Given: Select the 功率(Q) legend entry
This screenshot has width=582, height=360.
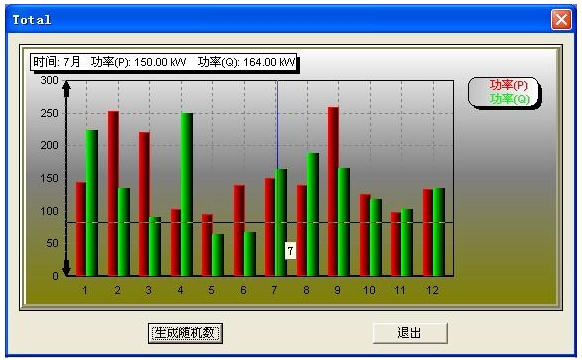Looking at the screenshot, I should [509, 99].
